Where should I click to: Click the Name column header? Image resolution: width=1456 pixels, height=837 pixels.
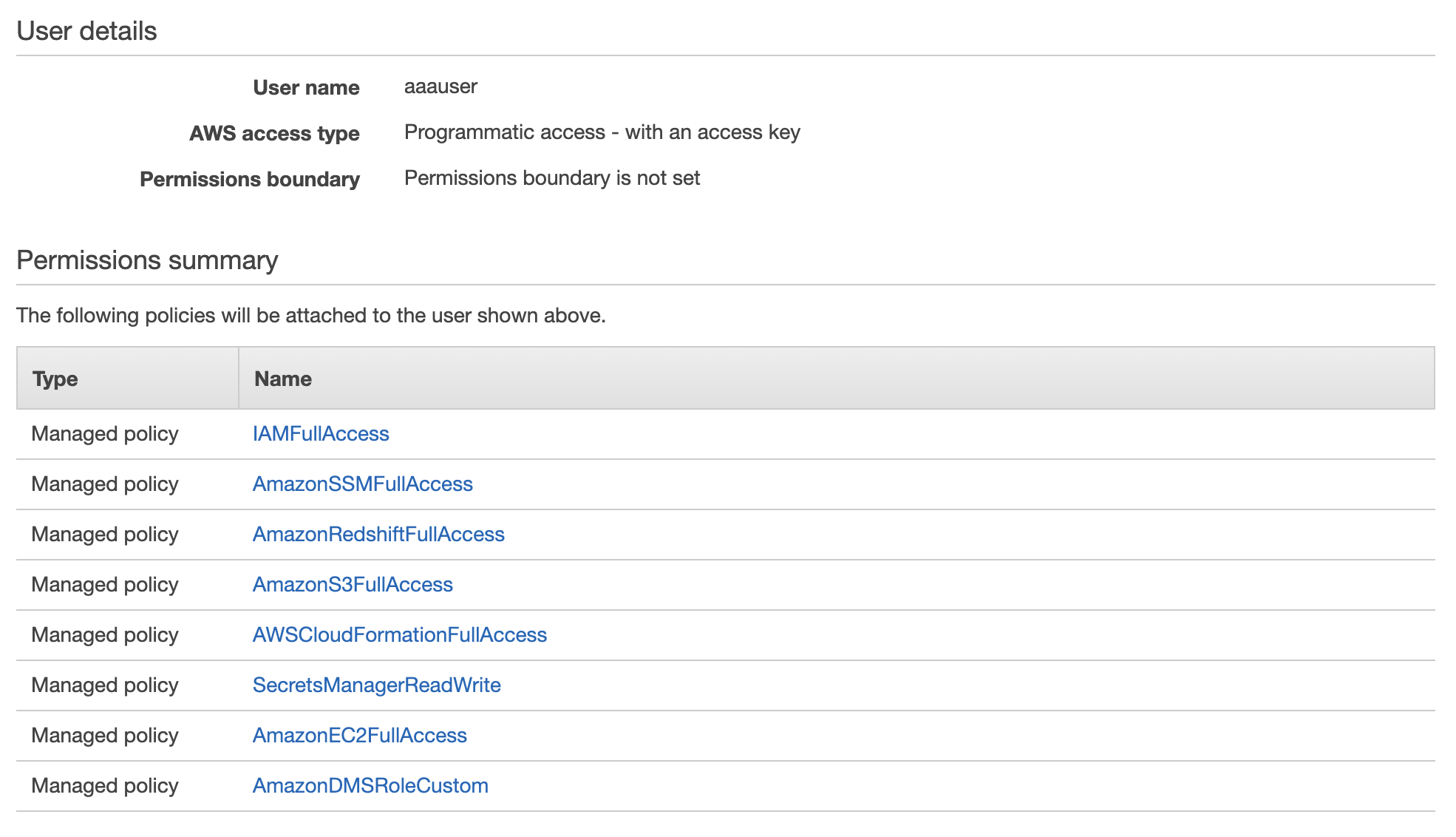(x=282, y=379)
